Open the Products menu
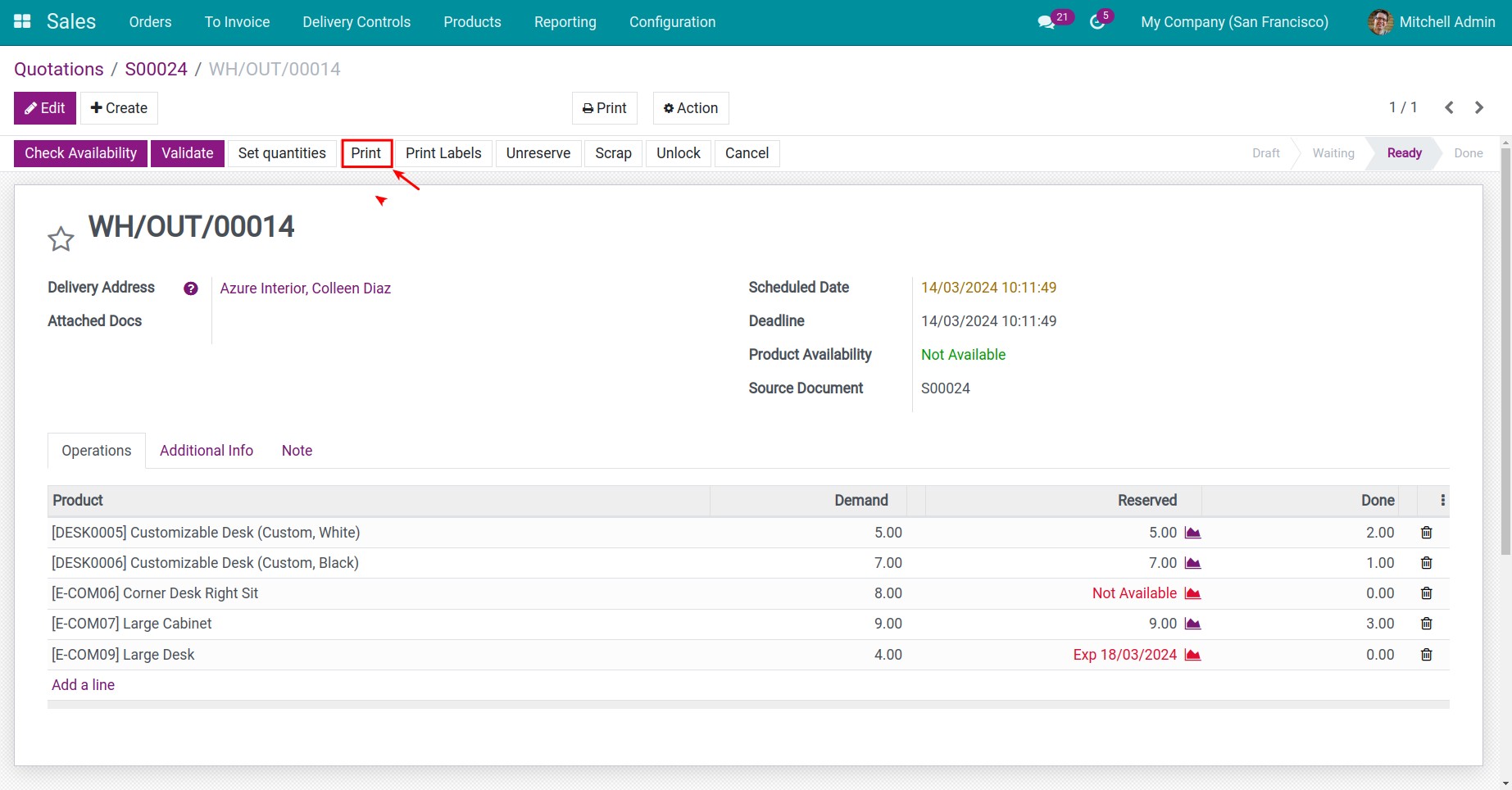1512x790 pixels. [x=472, y=22]
